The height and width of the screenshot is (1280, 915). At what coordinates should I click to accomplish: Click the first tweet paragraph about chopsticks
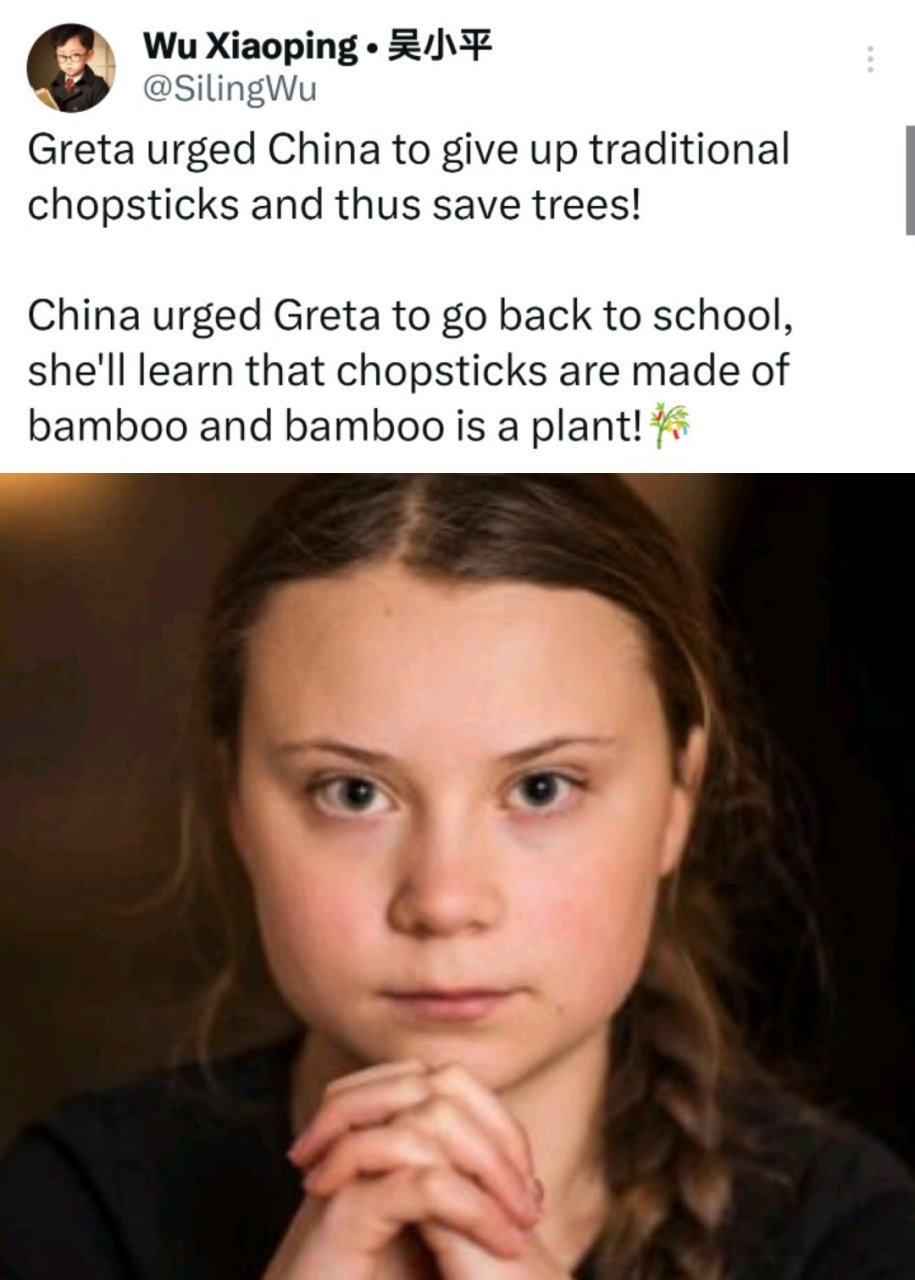coord(408,177)
